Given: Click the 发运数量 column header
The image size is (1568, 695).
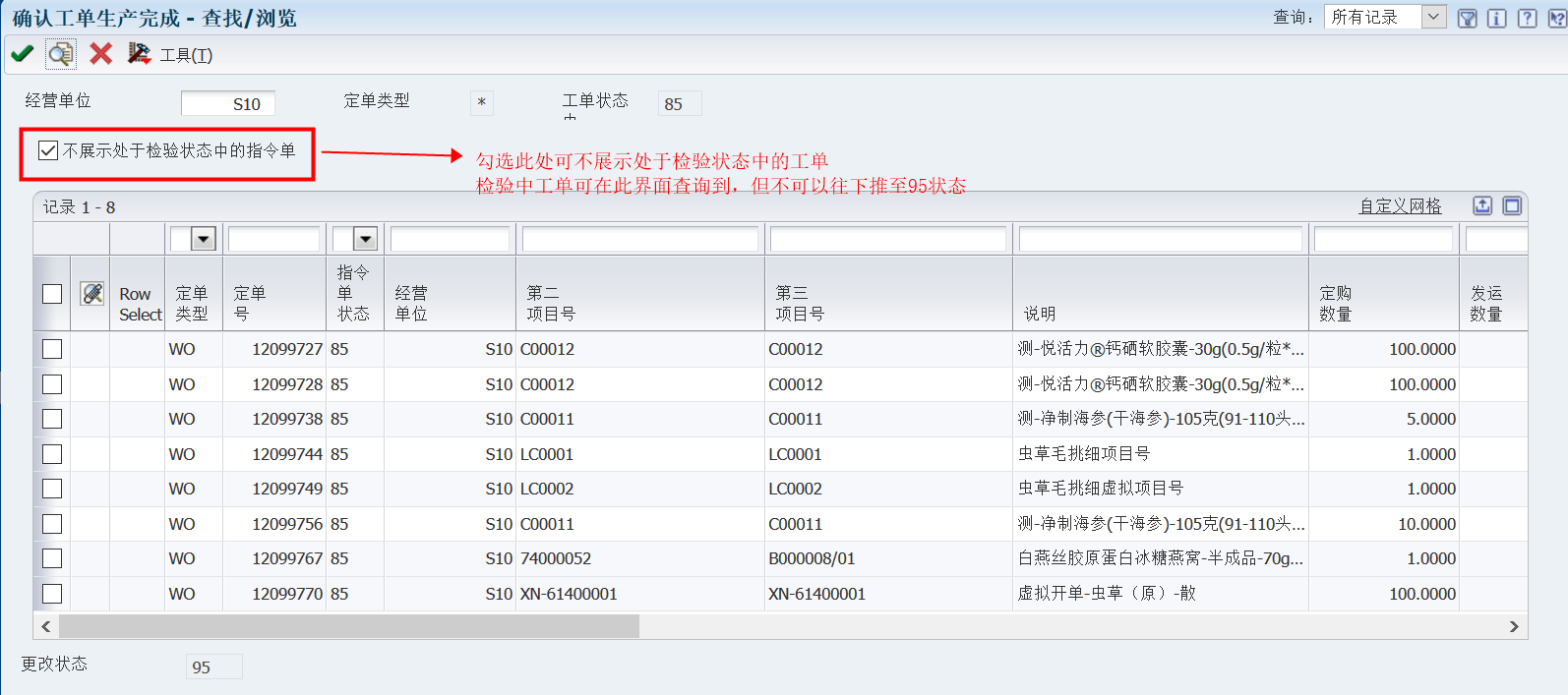Looking at the screenshot, I should [1493, 294].
